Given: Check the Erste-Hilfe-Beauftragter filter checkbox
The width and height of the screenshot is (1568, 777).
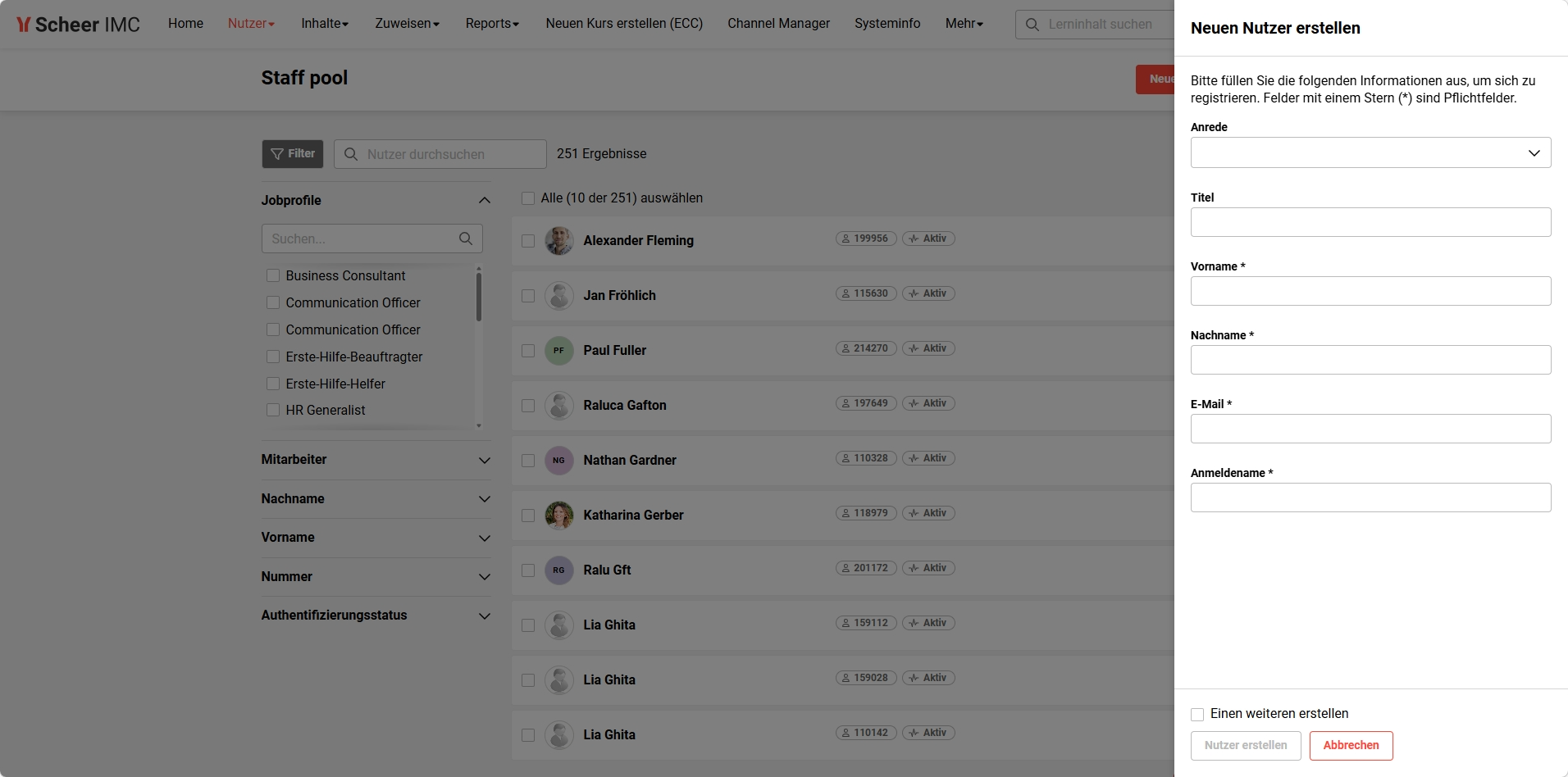Looking at the screenshot, I should (273, 357).
